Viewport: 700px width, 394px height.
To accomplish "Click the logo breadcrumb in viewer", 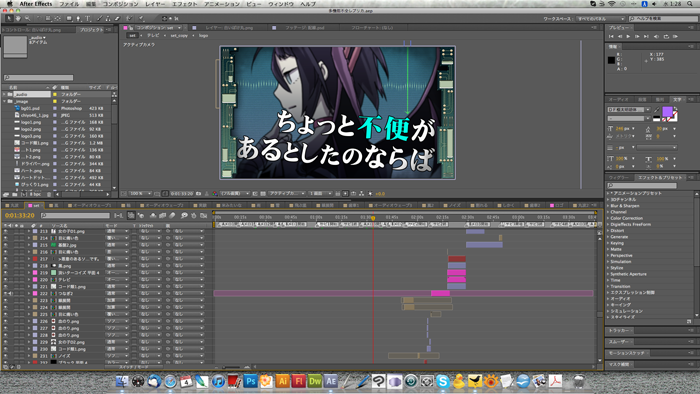I will click(x=203, y=35).
